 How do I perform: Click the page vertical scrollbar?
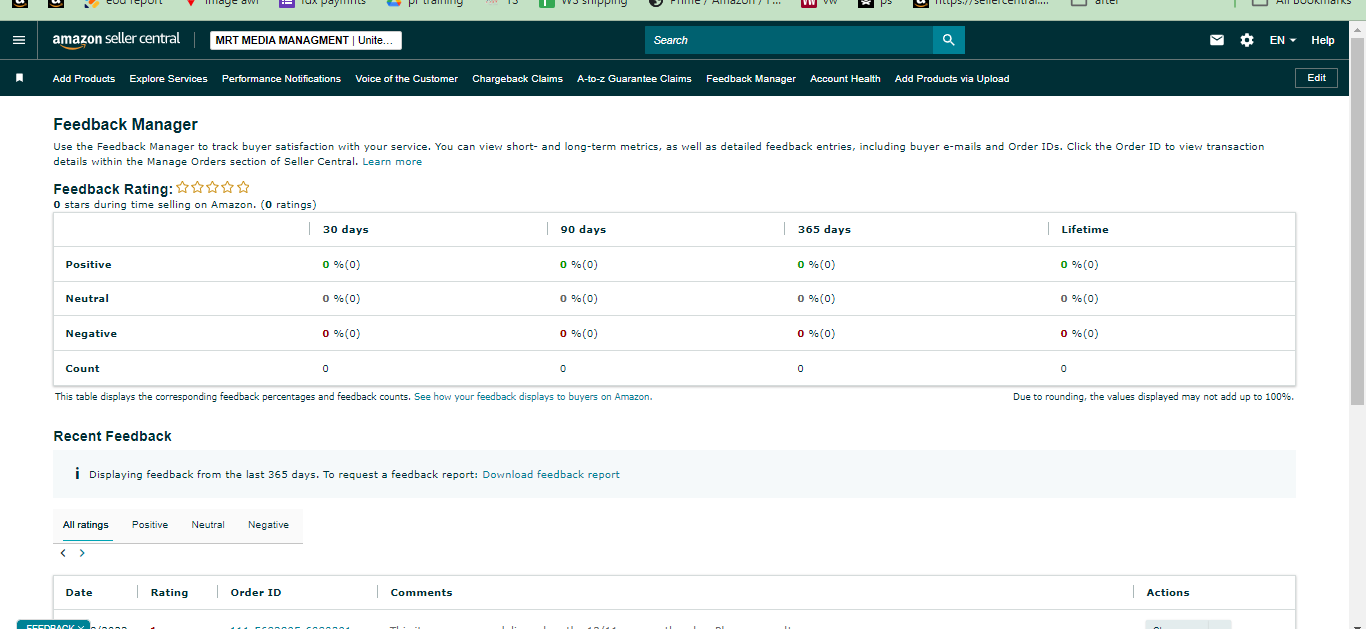point(1357,220)
